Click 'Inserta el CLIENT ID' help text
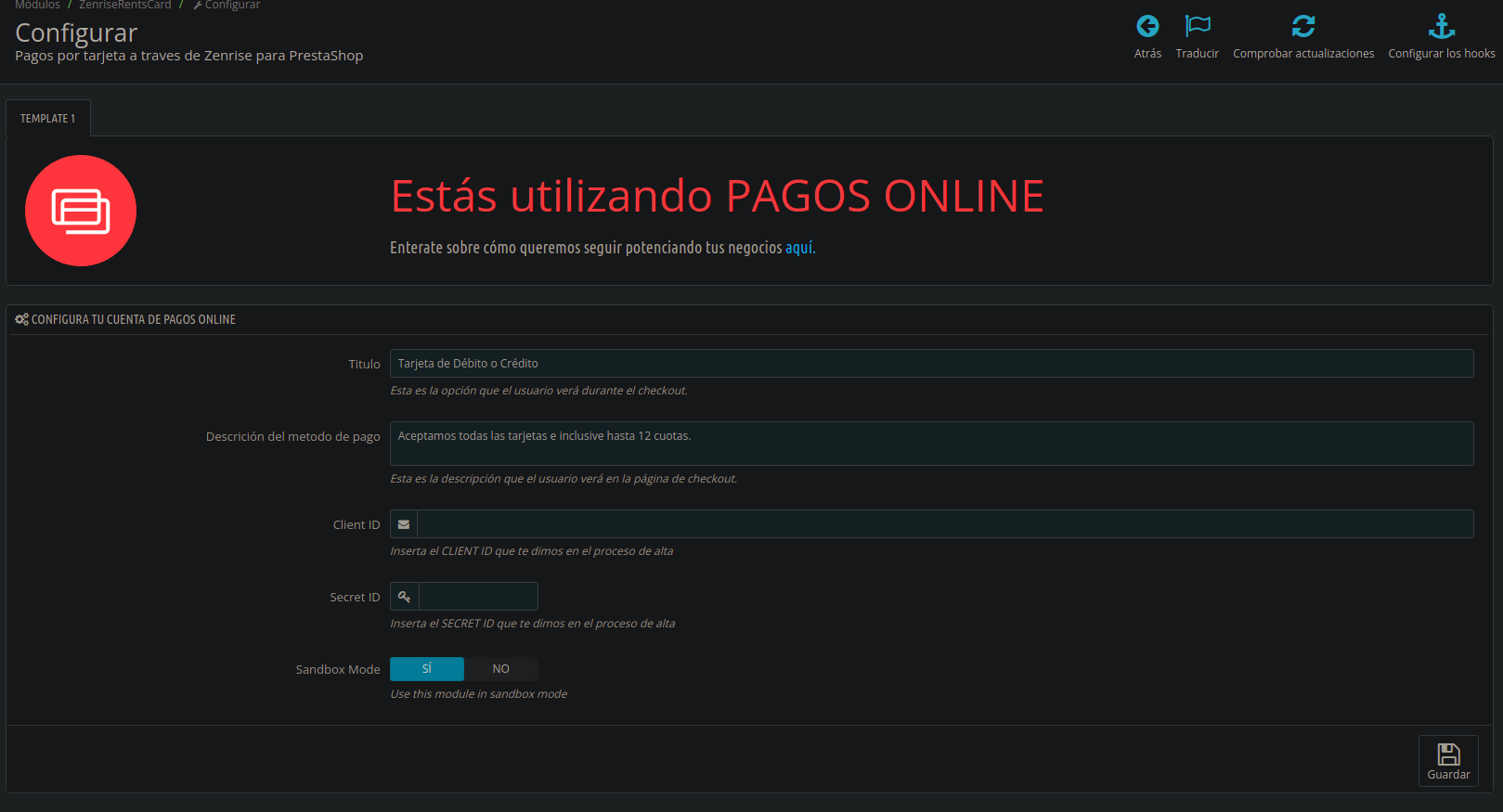The width and height of the screenshot is (1503, 812). coord(532,551)
